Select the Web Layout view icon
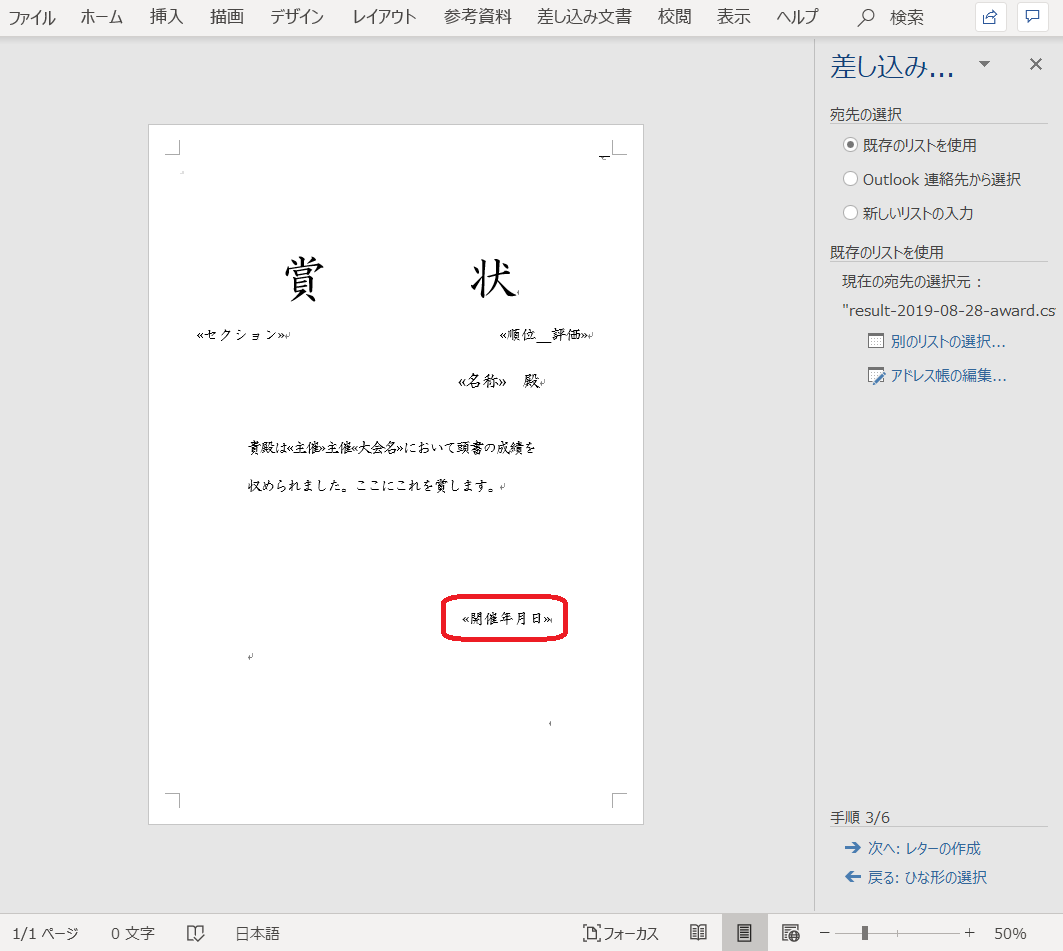The height and width of the screenshot is (951, 1063). (x=790, y=933)
